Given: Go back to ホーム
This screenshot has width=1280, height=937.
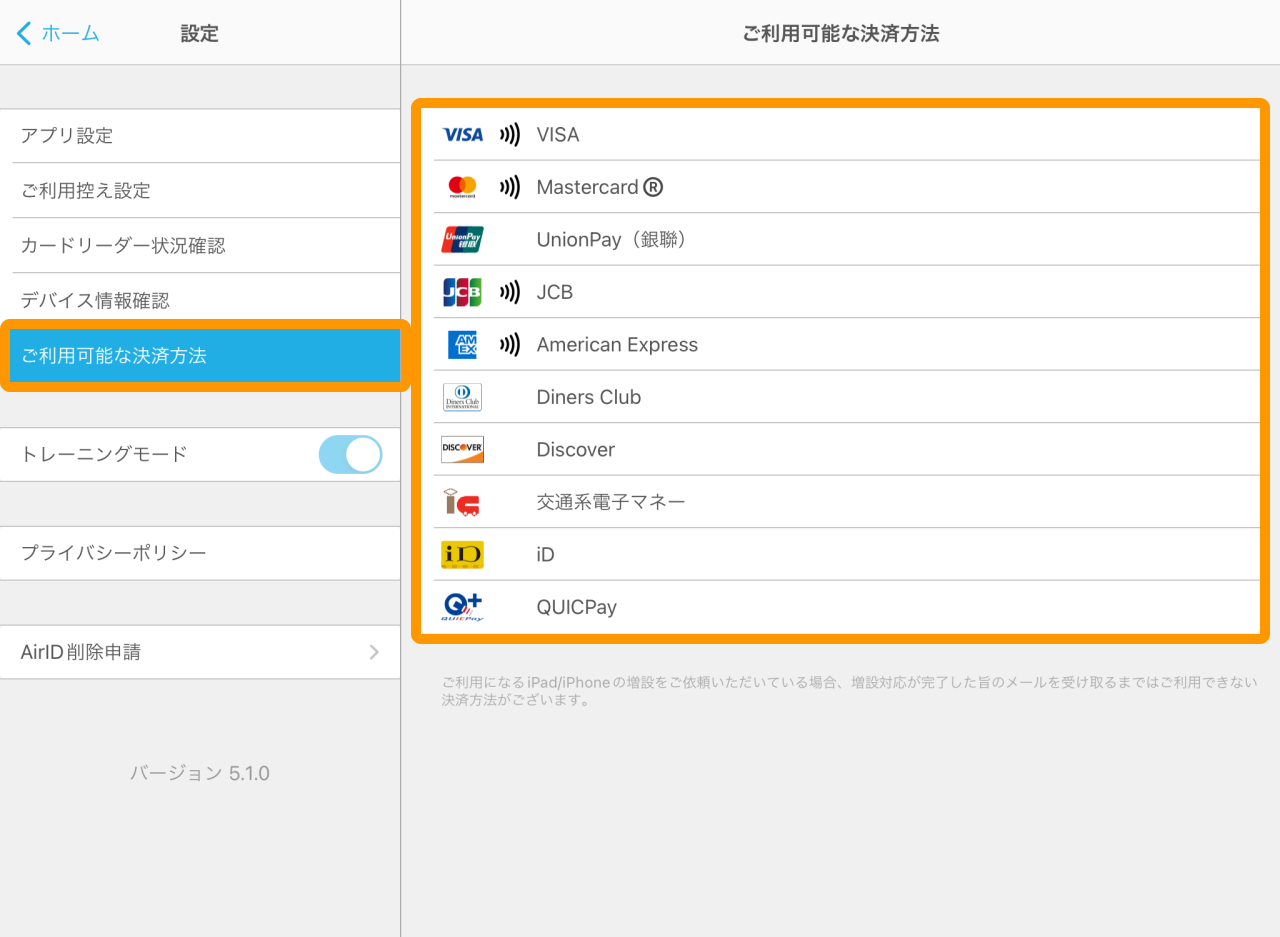Looking at the screenshot, I should (x=58, y=33).
